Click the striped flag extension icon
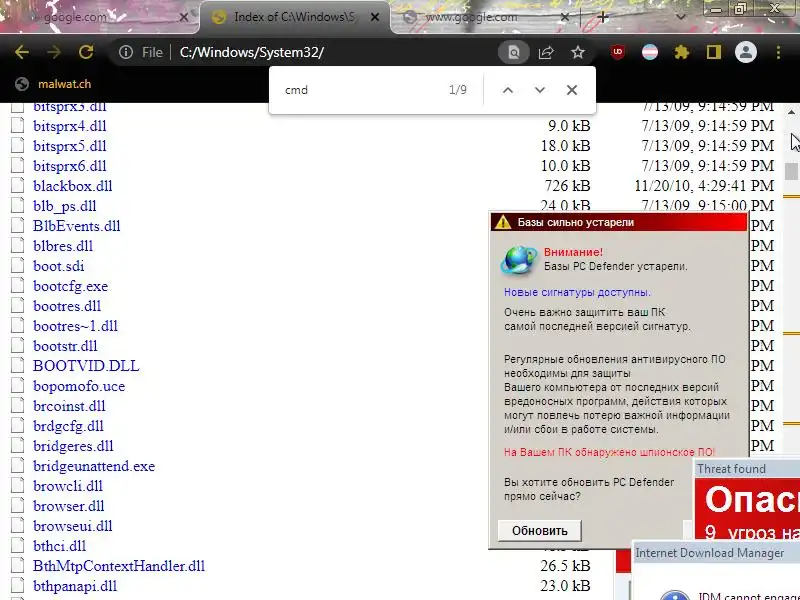800x600 pixels. [x=649, y=52]
